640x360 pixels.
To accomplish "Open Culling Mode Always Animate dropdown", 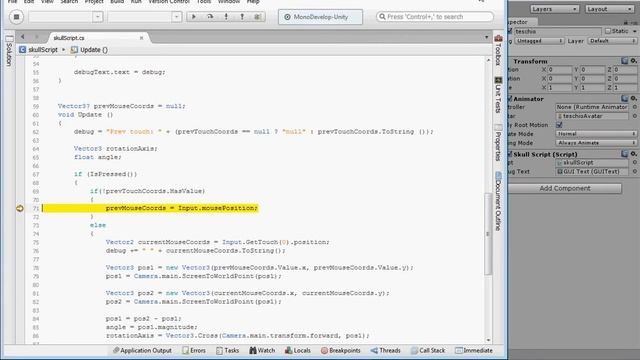I will tap(596, 143).
